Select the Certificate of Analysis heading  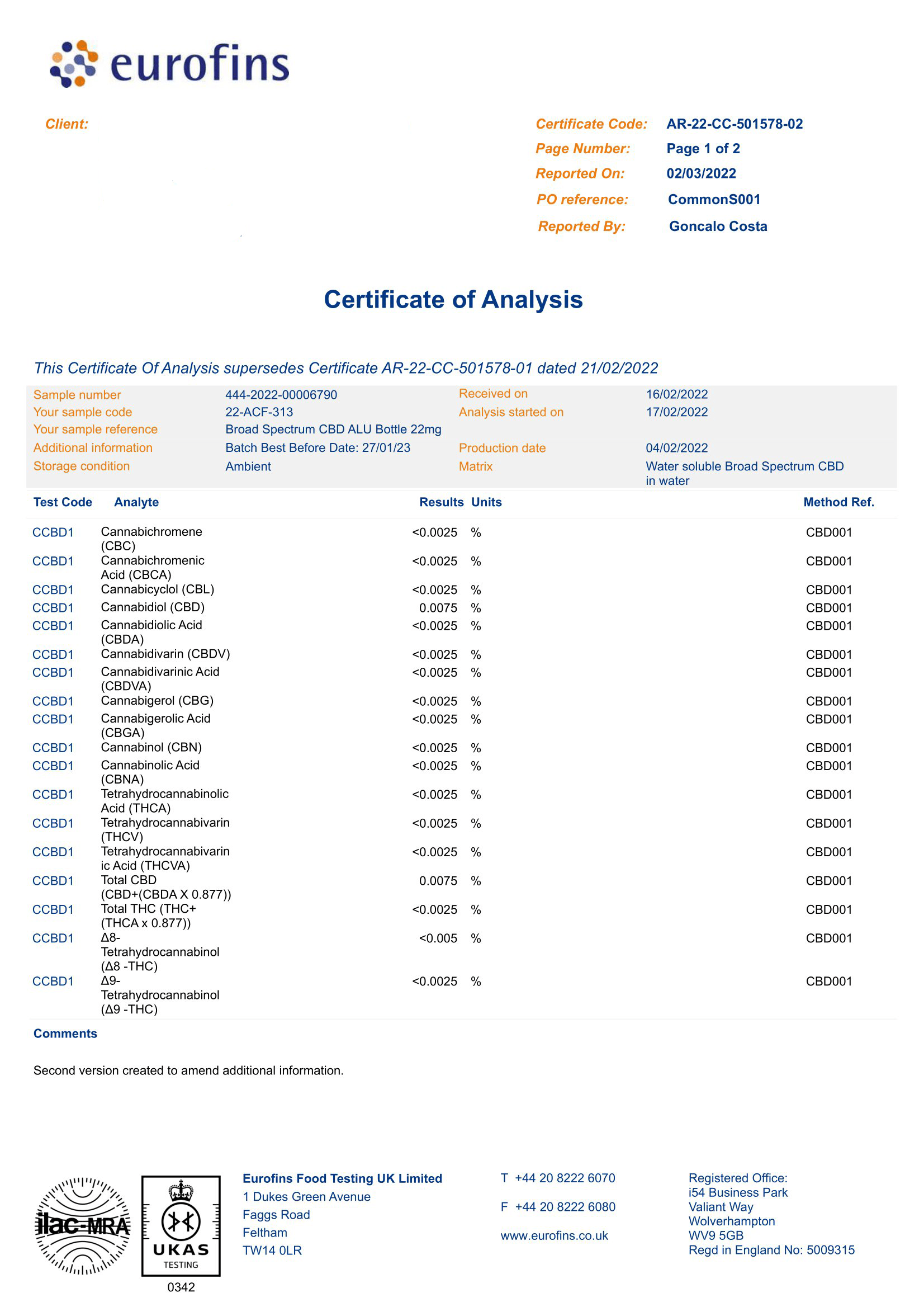(x=453, y=299)
